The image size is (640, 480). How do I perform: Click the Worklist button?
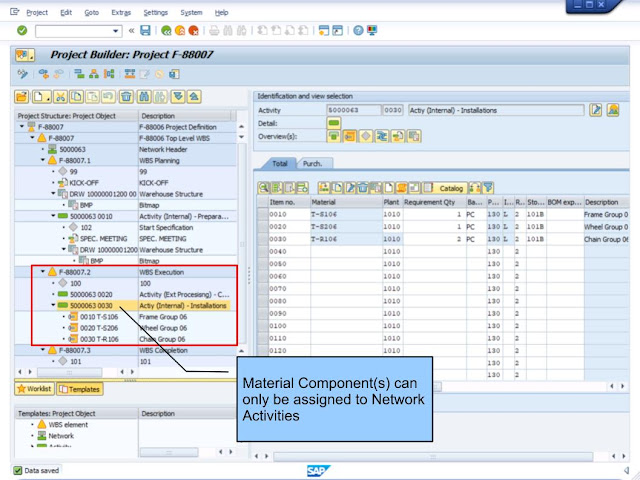pos(34,389)
